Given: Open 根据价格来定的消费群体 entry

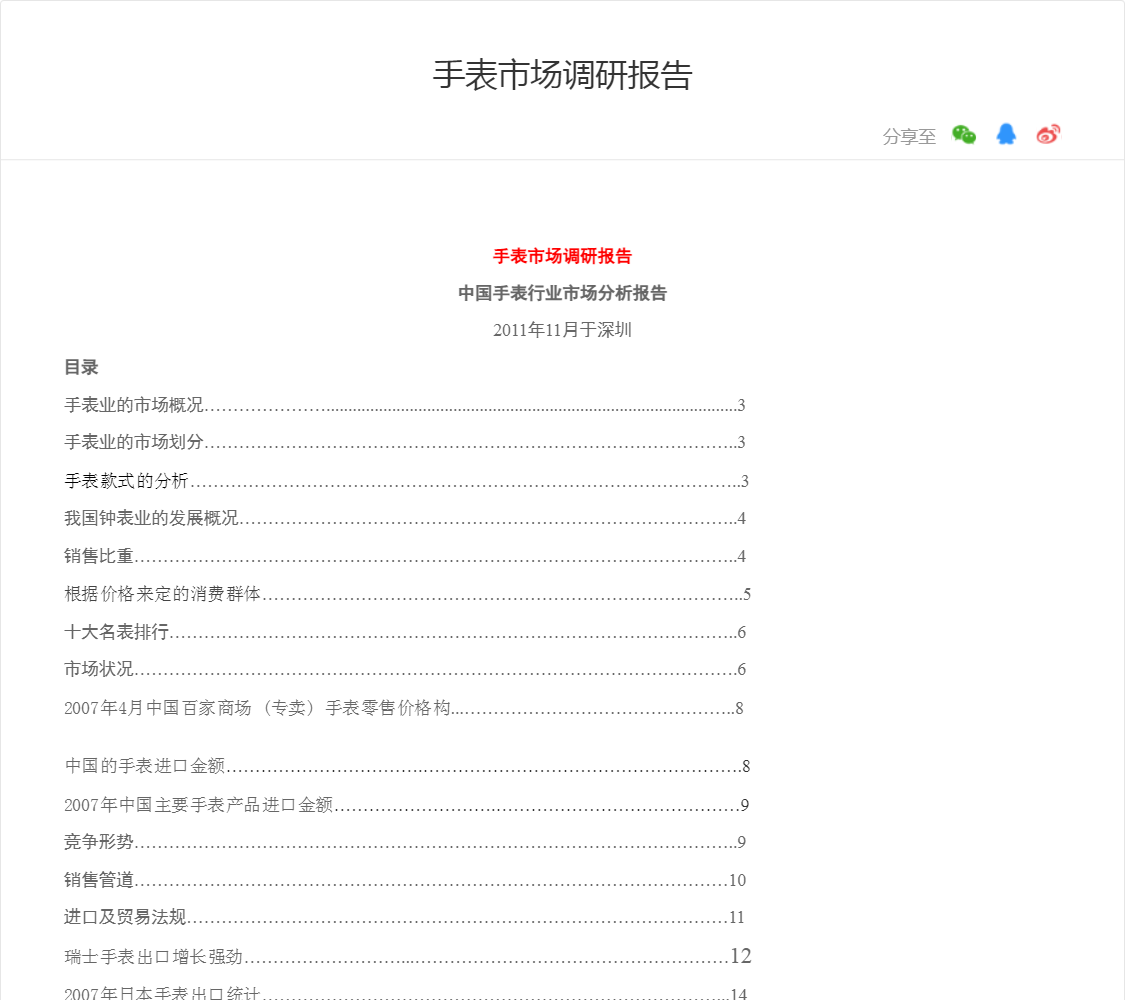Looking at the screenshot, I should [162, 594].
